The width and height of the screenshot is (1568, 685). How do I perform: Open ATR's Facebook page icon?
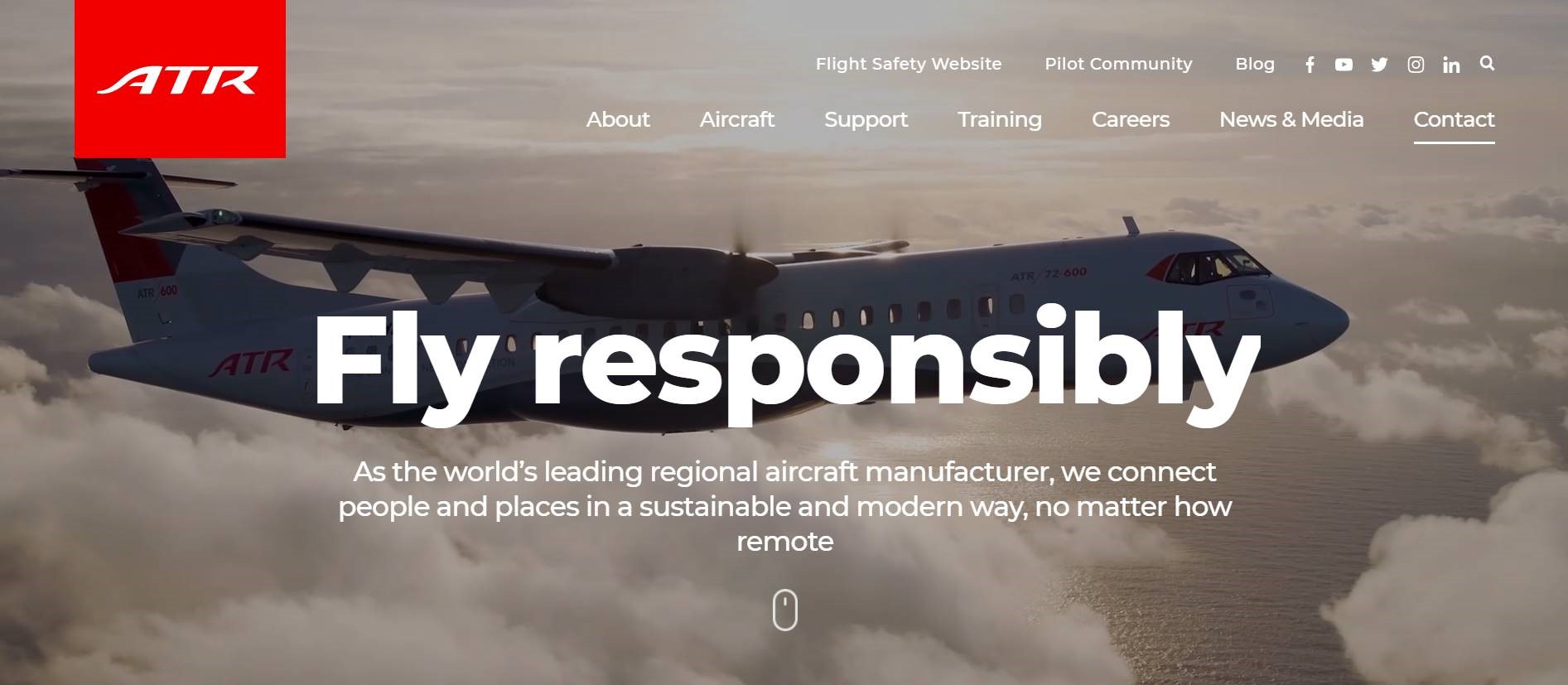pyautogui.click(x=1310, y=65)
